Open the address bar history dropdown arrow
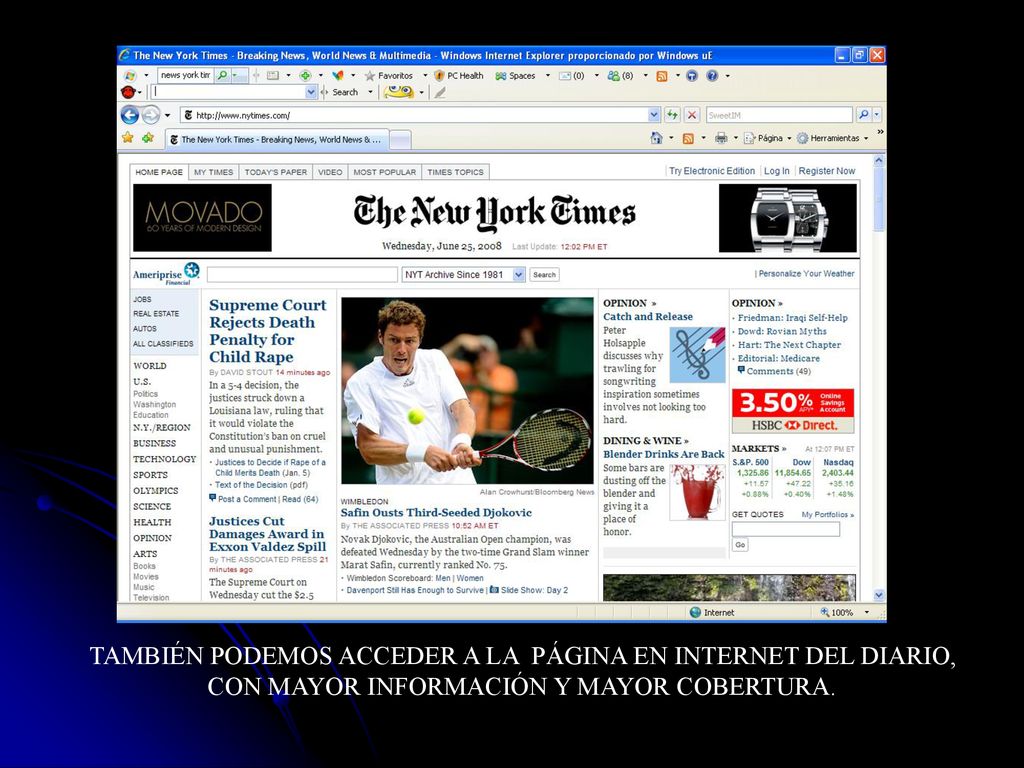The image size is (1024, 768). pos(654,115)
